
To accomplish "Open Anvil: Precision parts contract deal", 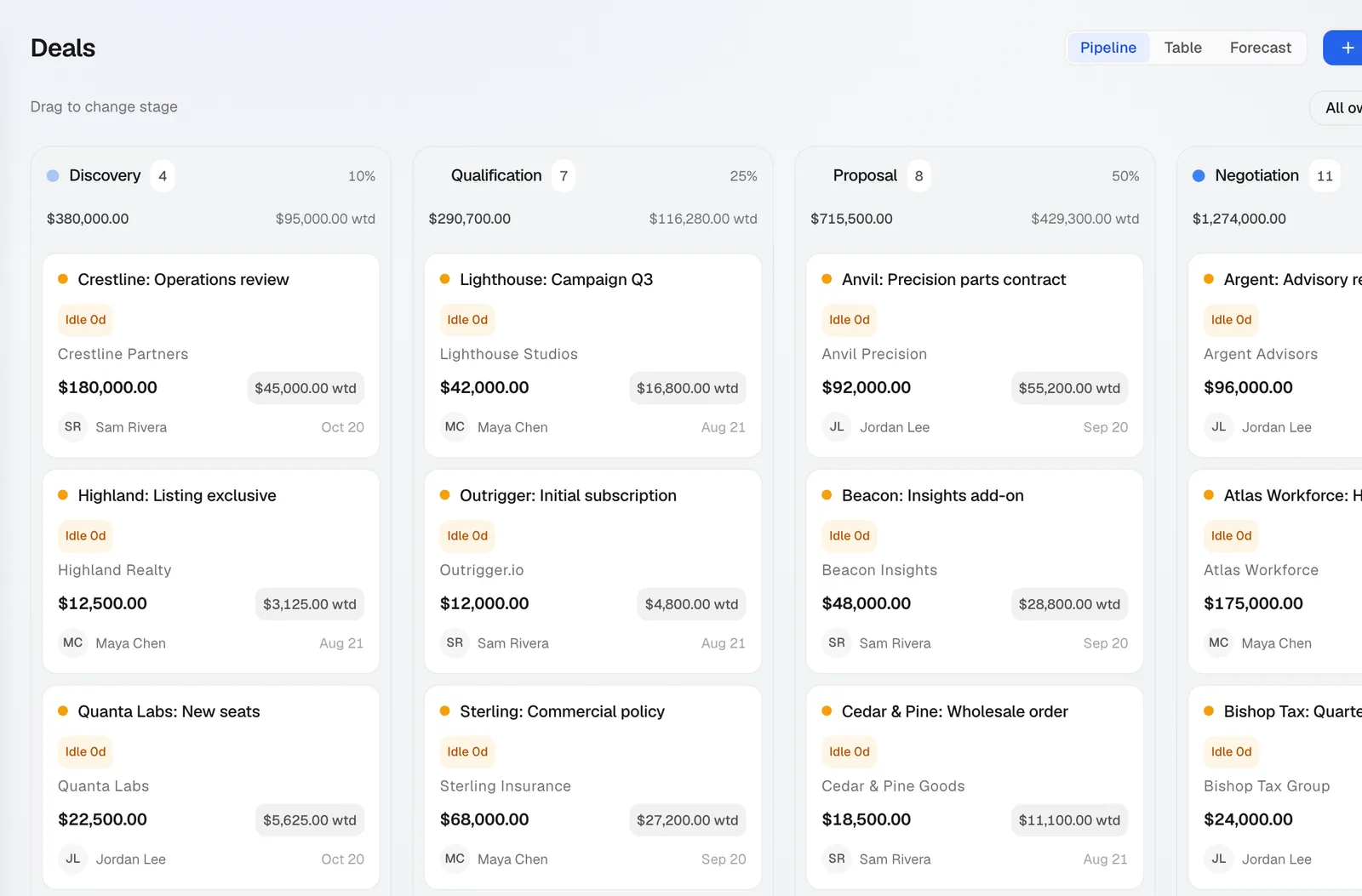I will point(953,280).
